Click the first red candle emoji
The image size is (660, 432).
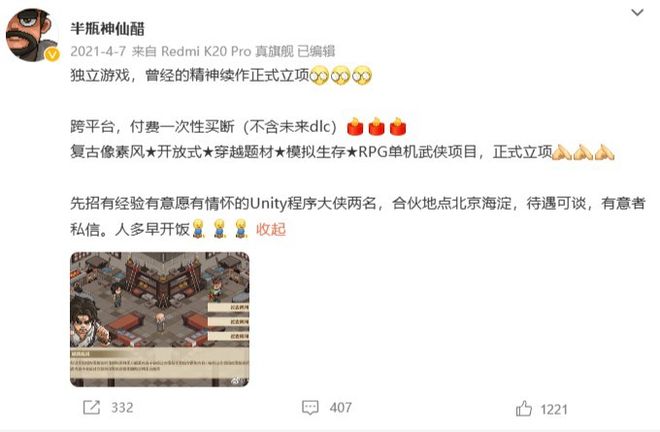(355, 126)
